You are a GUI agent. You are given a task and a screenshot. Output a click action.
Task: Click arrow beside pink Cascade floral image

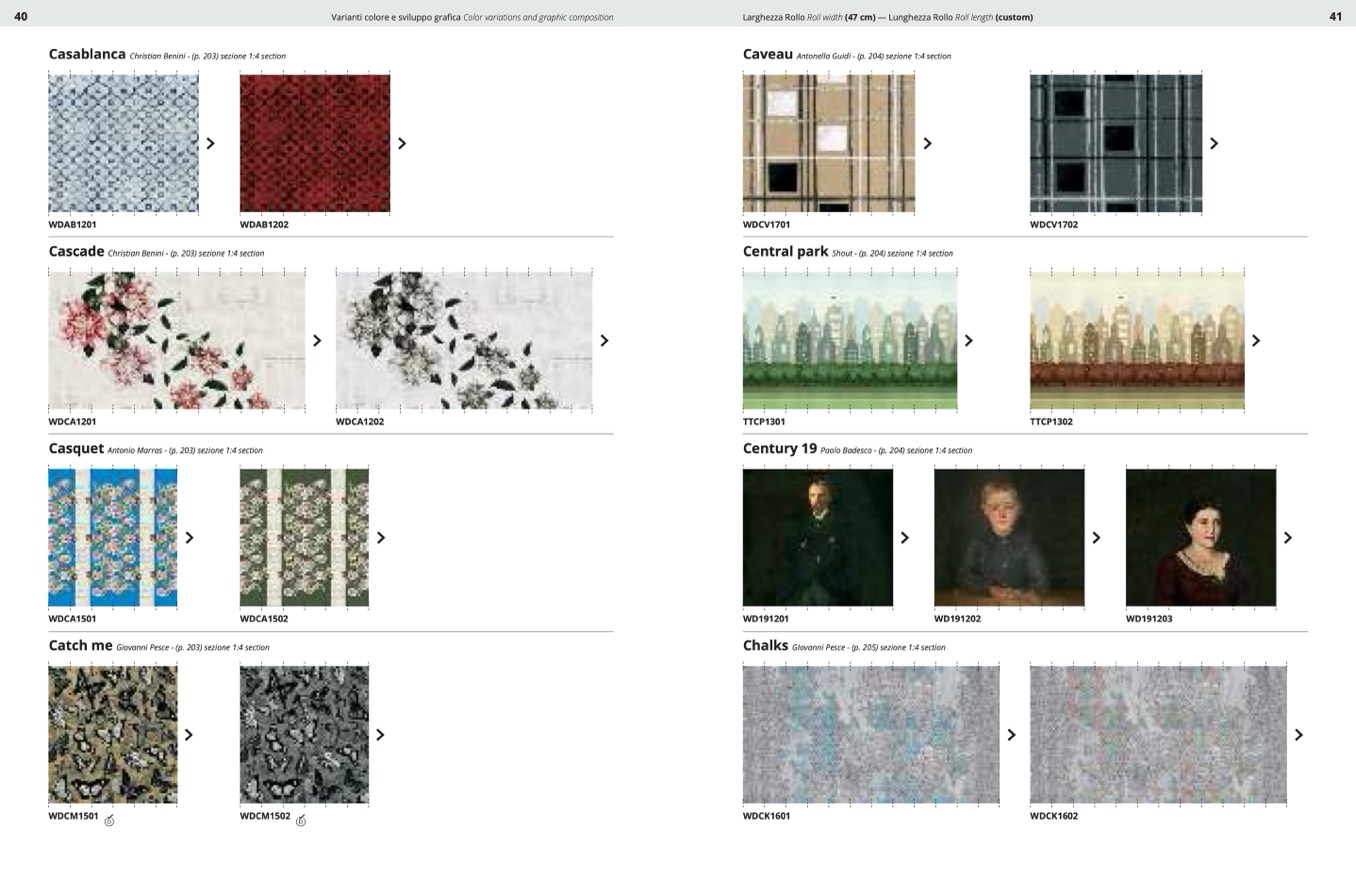(317, 340)
